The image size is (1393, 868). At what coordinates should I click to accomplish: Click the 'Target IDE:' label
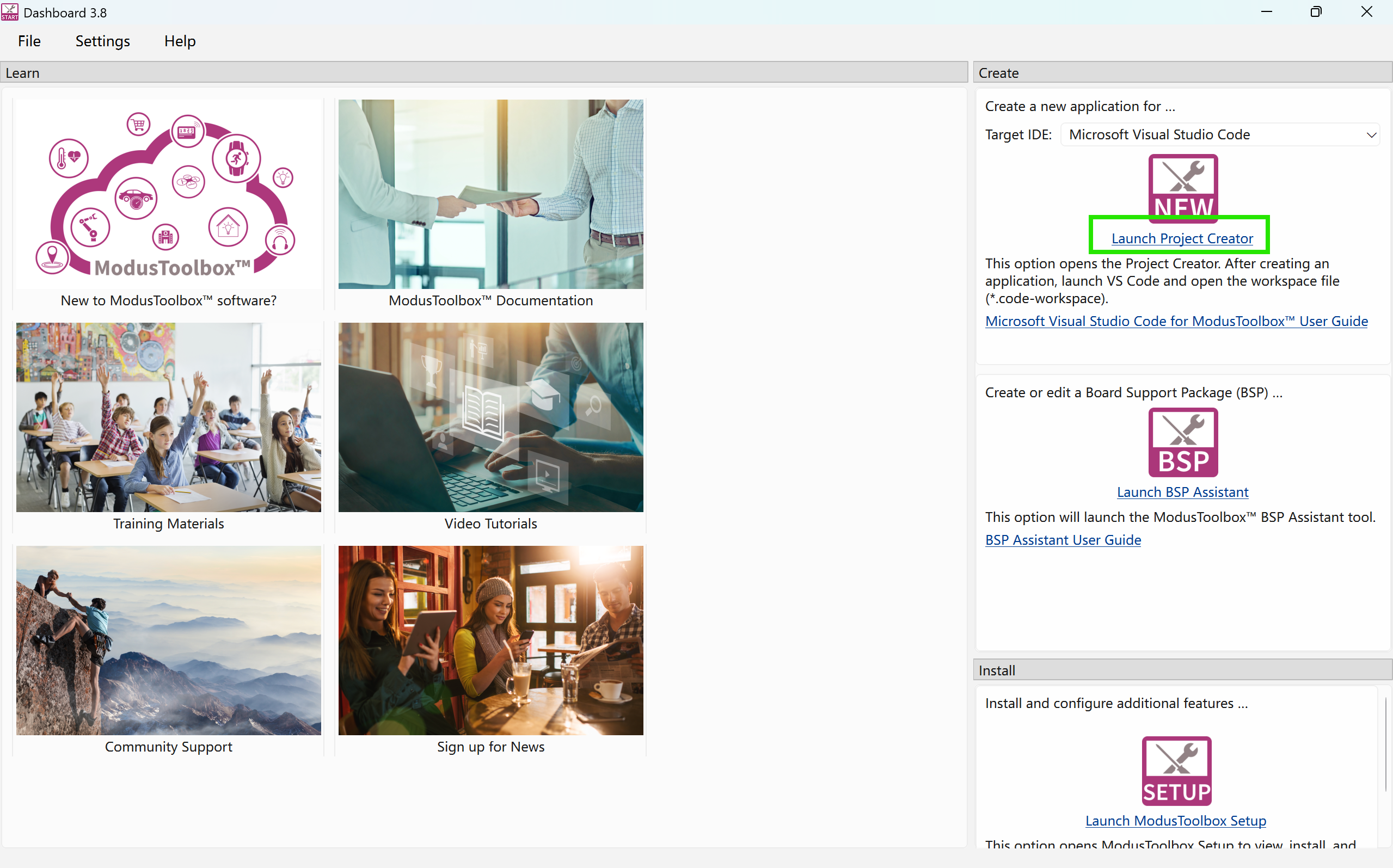[x=1018, y=134]
